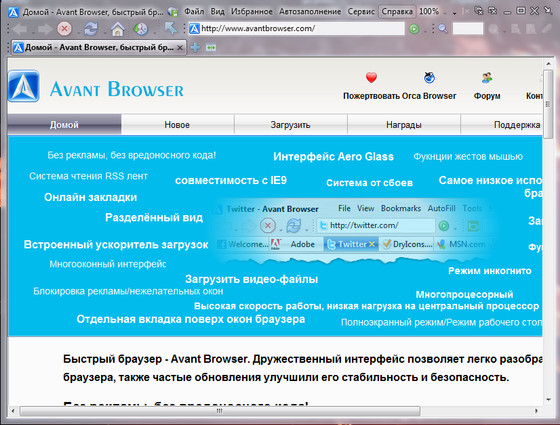Open the Избранное menu
This screenshot has height=425, width=560.
[252, 11]
